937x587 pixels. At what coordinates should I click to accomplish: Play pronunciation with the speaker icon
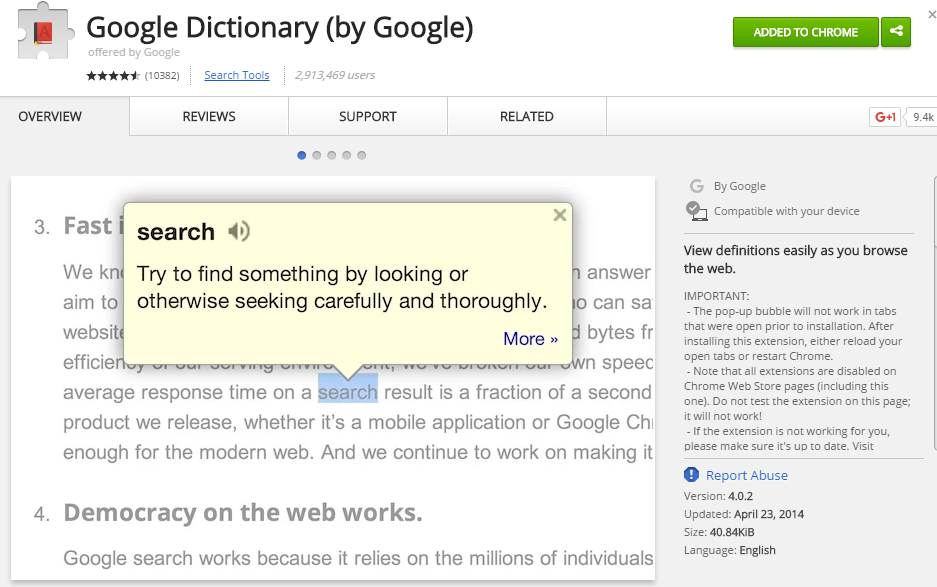238,231
